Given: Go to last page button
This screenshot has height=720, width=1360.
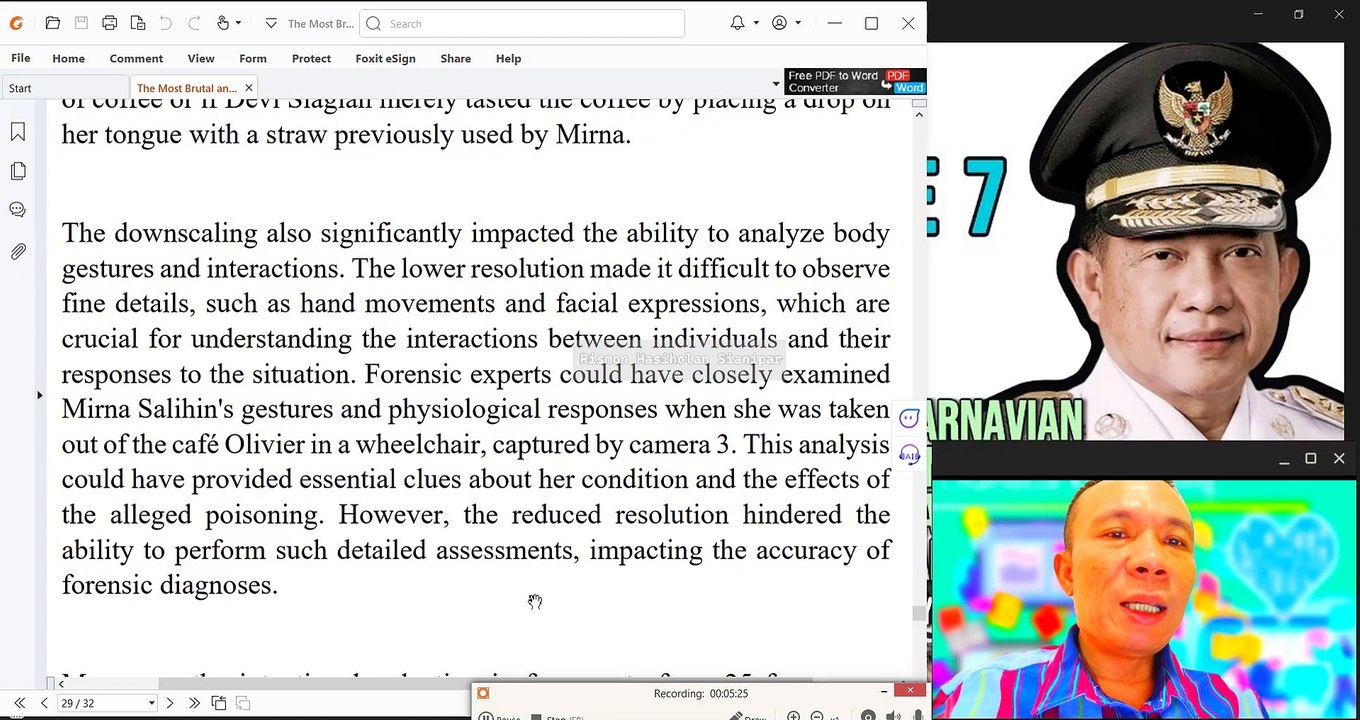Looking at the screenshot, I should click(194, 703).
